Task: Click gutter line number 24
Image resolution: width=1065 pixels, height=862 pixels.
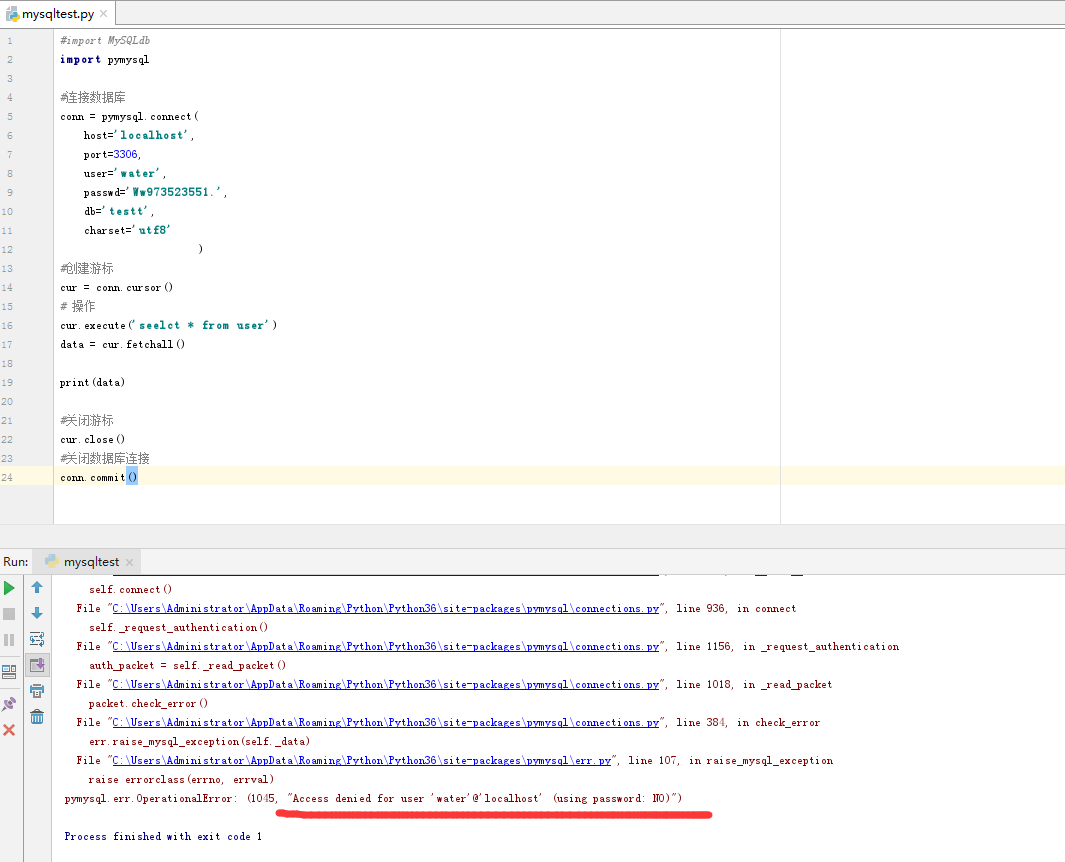Action: click(x=7, y=478)
